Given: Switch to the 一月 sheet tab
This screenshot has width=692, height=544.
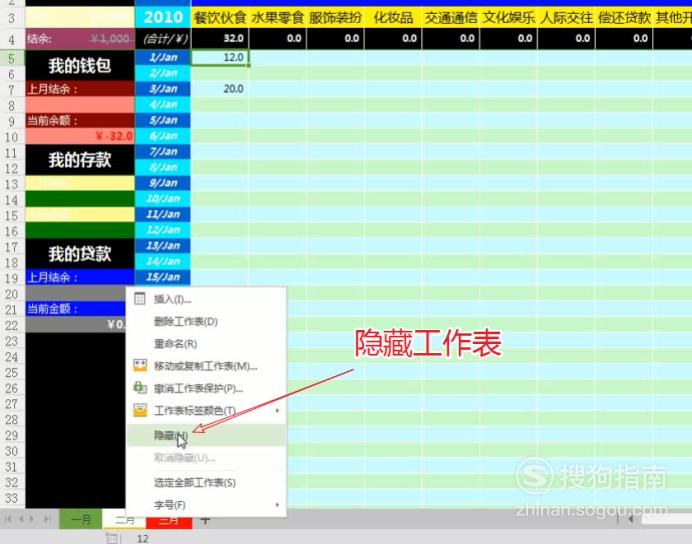Looking at the screenshot, I should click(x=81, y=519).
